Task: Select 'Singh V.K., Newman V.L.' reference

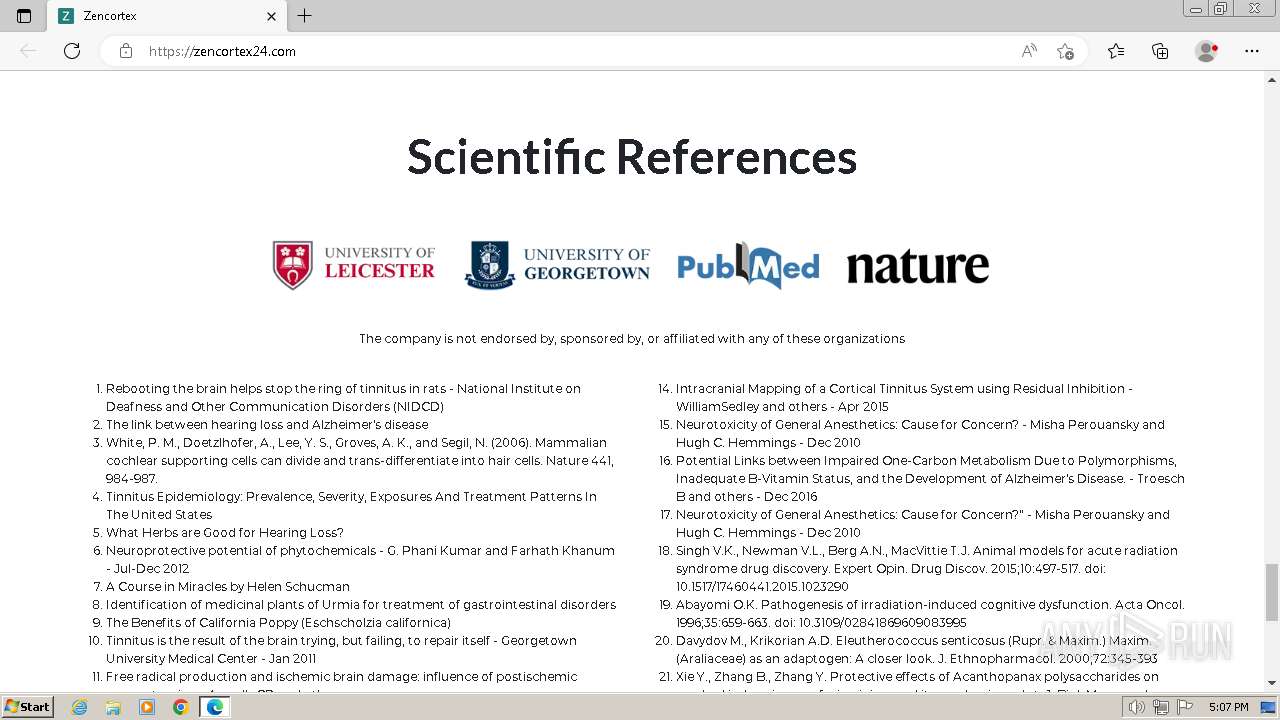Action: click(x=926, y=569)
